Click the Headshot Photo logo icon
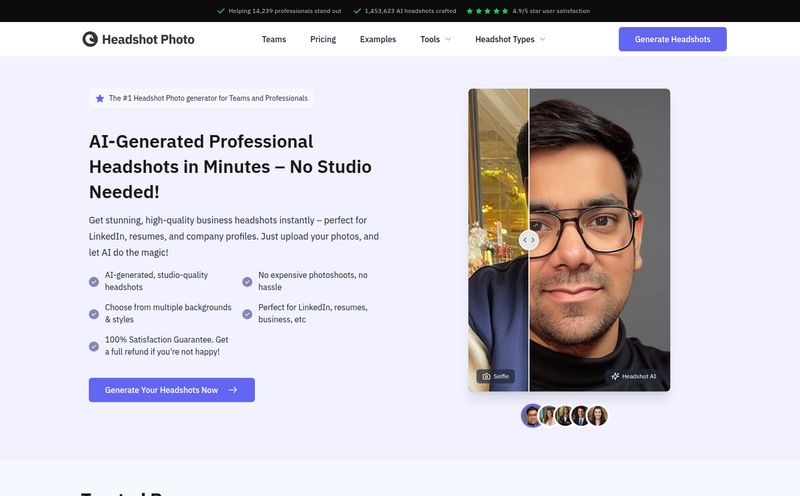The image size is (800, 496). 90,39
